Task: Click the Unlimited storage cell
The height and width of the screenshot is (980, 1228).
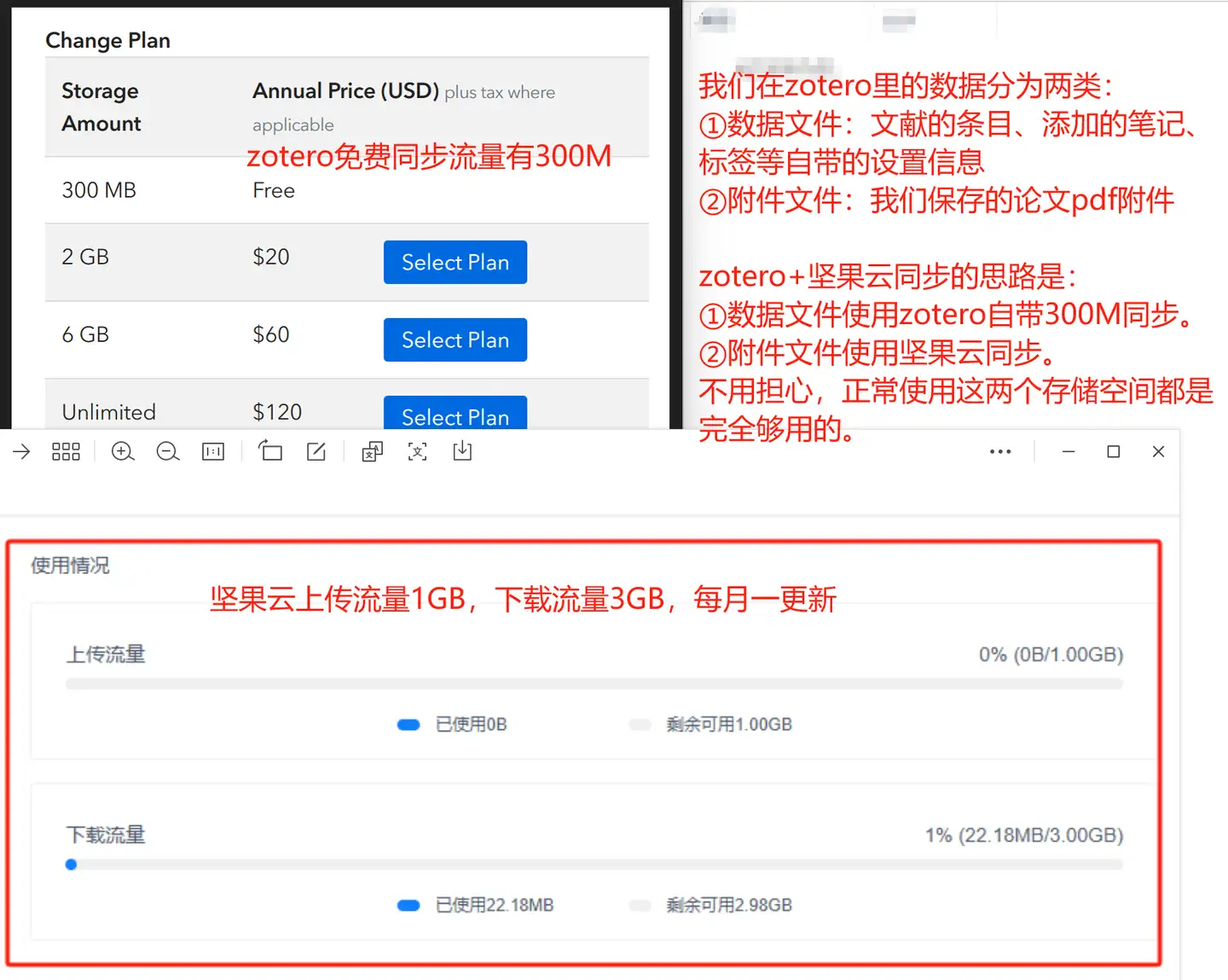Action: pyautogui.click(x=108, y=412)
